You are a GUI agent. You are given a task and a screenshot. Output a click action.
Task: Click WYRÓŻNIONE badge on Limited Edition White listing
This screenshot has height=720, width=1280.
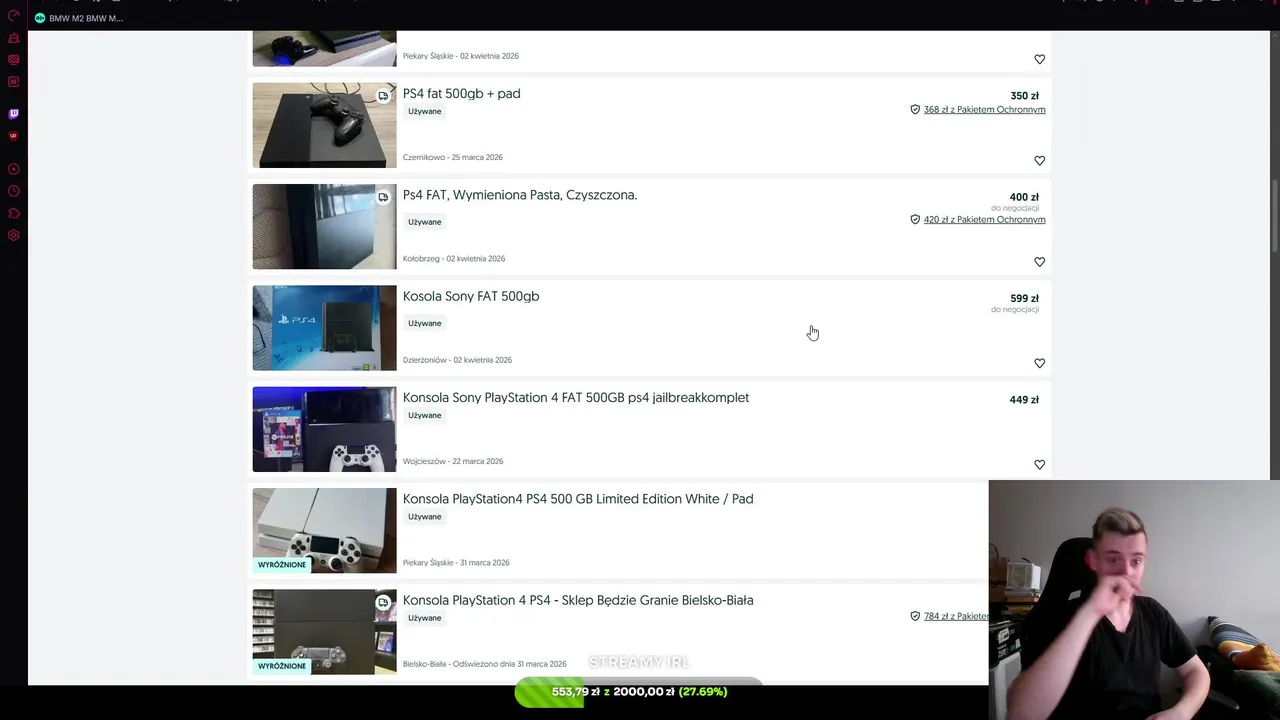click(282, 565)
